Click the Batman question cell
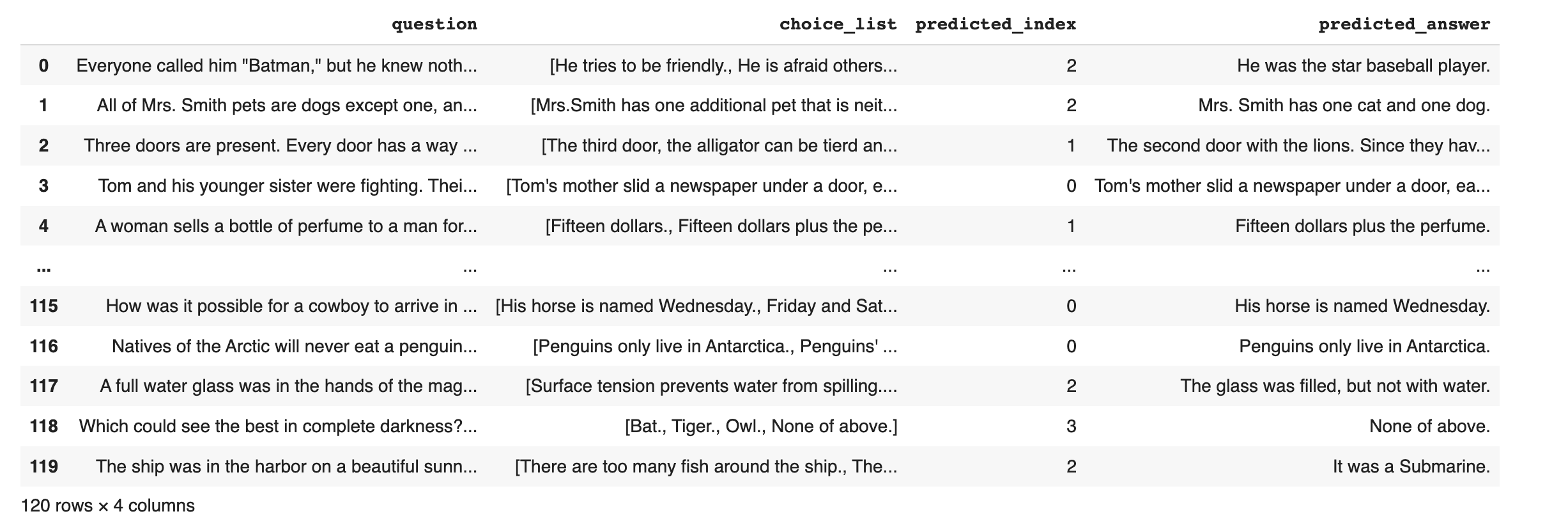 tap(276, 65)
